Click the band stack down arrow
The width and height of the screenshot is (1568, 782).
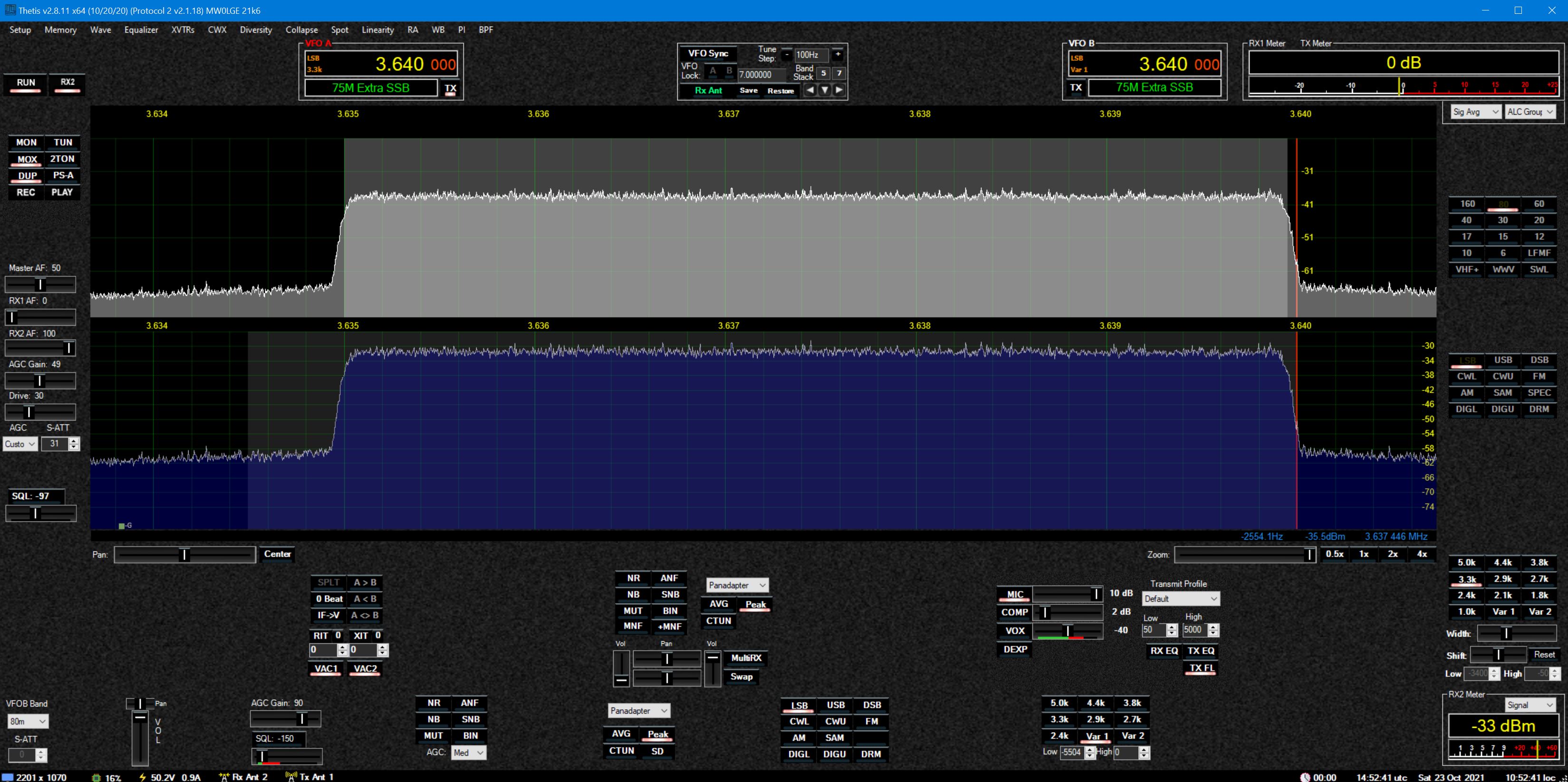coord(824,90)
